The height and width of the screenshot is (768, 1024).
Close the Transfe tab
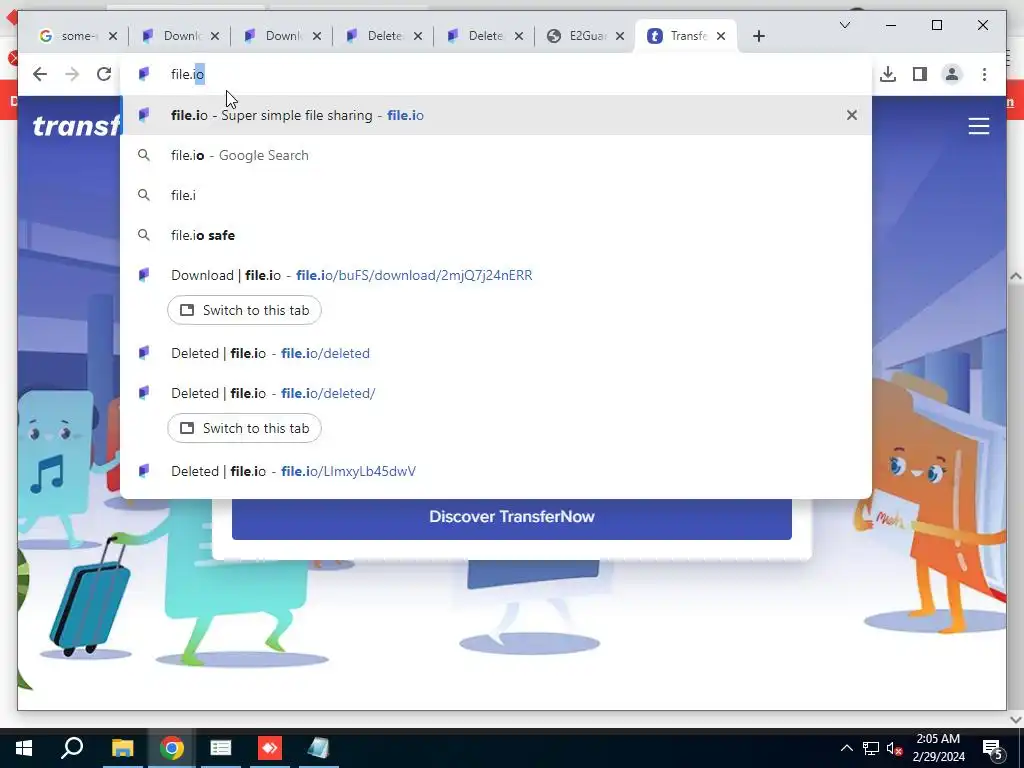click(x=721, y=36)
